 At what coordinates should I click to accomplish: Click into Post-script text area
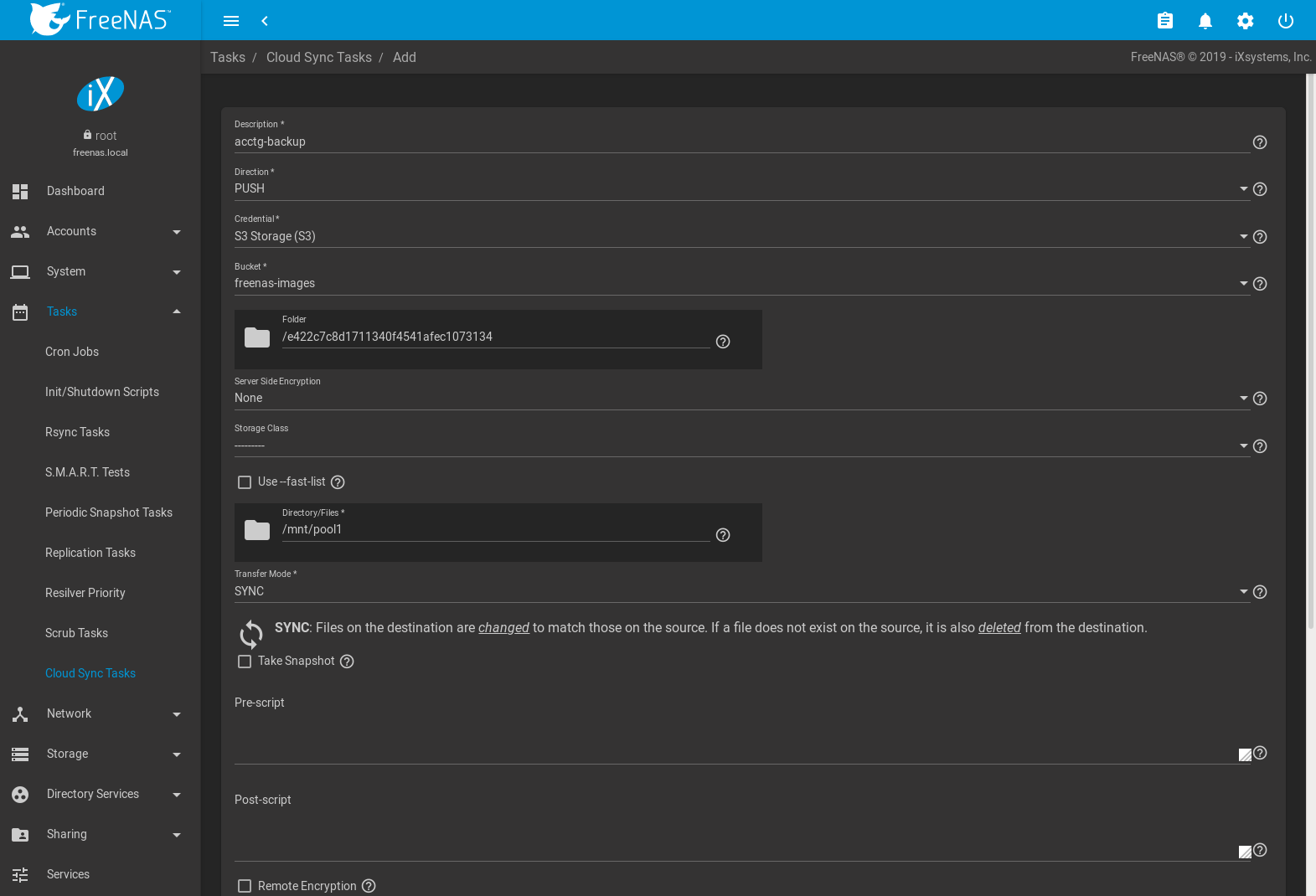(x=742, y=835)
